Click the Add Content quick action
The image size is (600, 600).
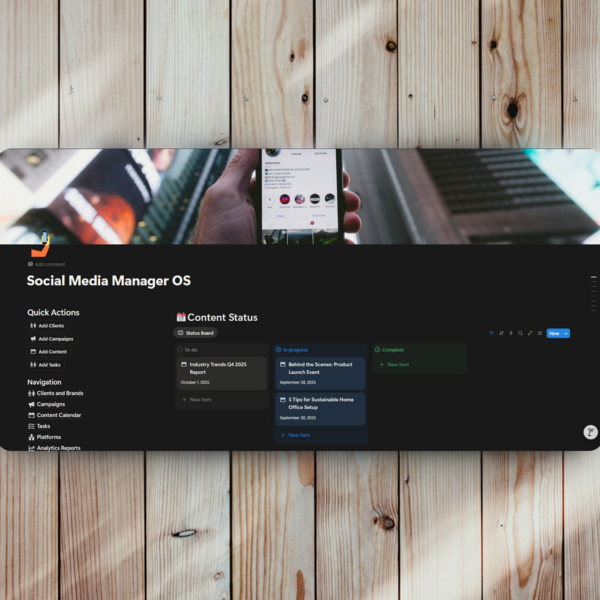click(x=49, y=352)
